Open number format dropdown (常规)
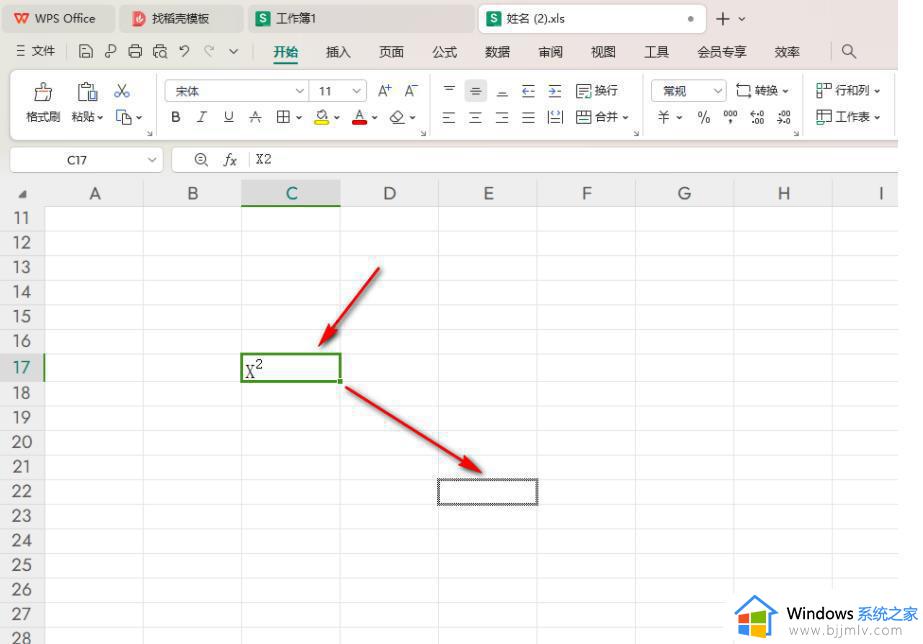 pos(717,91)
